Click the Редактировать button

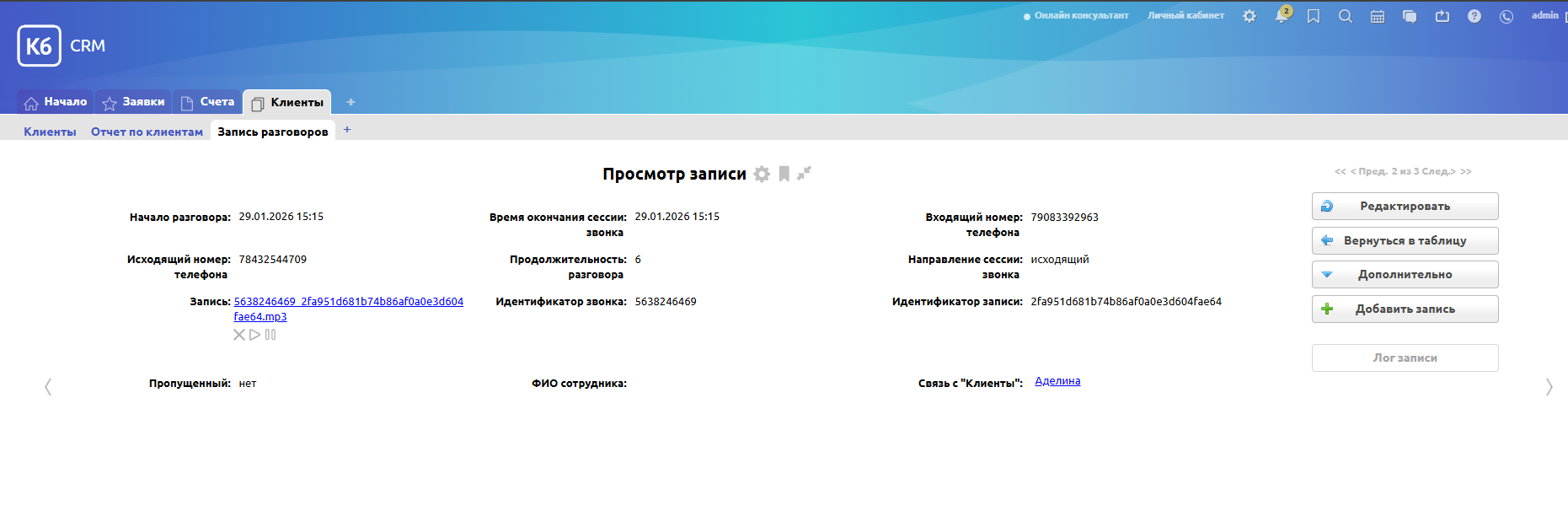(x=1405, y=207)
